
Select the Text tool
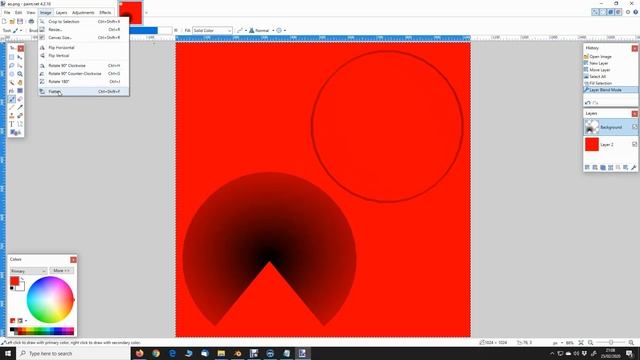tap(11, 124)
